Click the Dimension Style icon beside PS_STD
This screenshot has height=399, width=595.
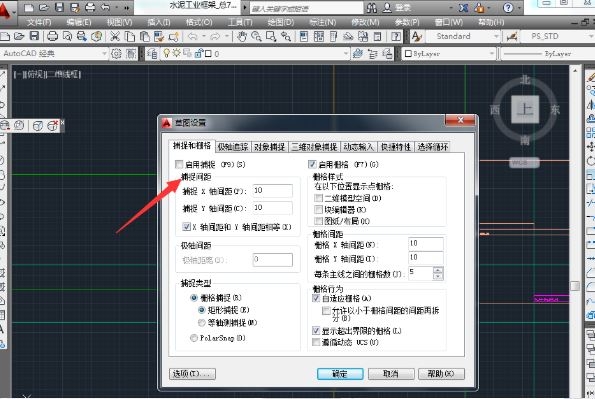click(x=512, y=36)
